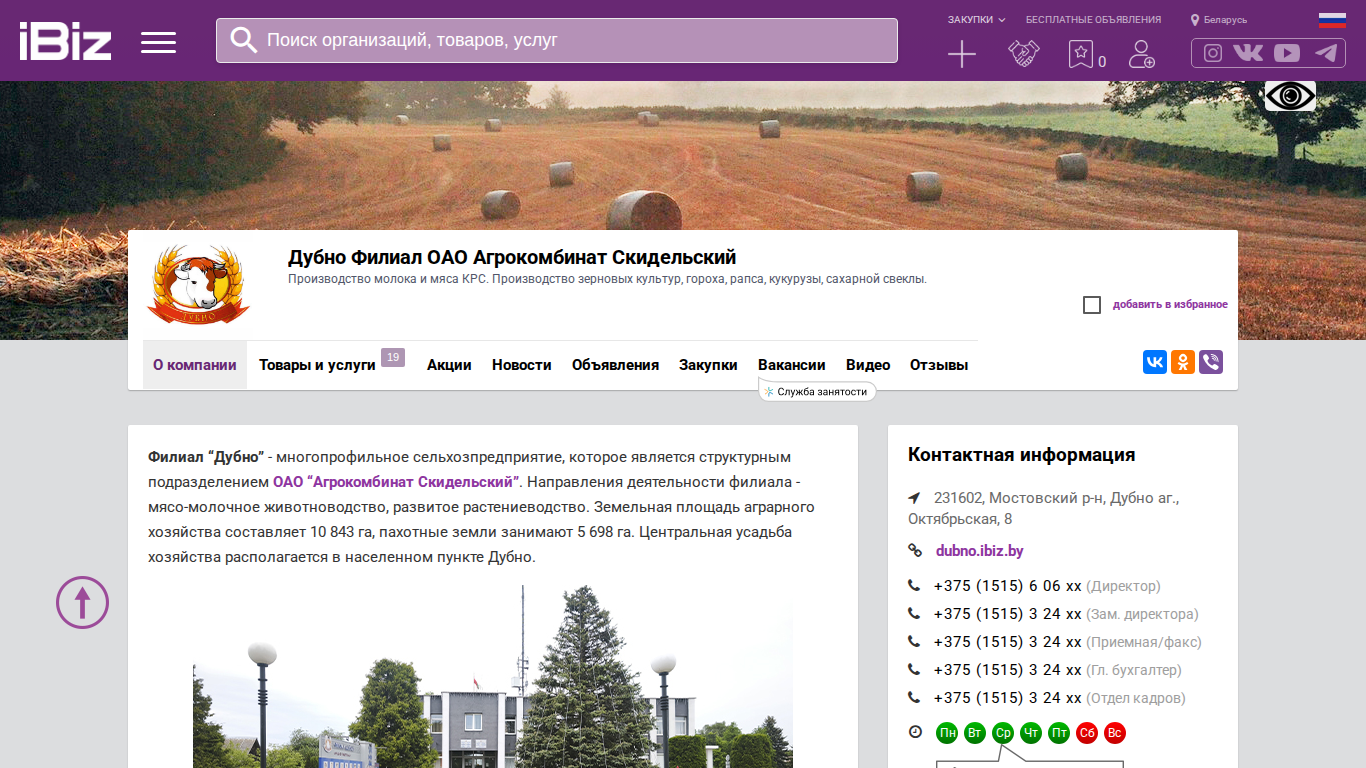Viewport: 1366px width, 768px height.
Task: Open the Telegram icon in header
Action: 1326,53
